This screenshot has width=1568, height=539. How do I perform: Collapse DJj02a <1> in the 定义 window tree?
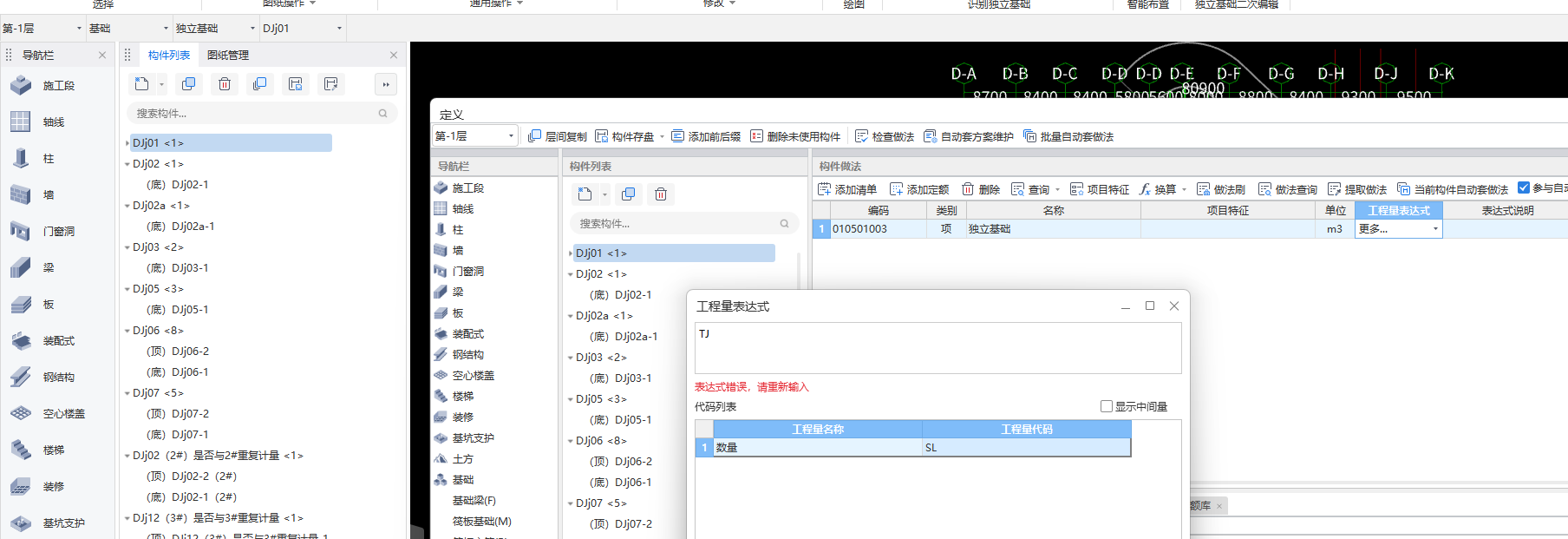(x=571, y=316)
